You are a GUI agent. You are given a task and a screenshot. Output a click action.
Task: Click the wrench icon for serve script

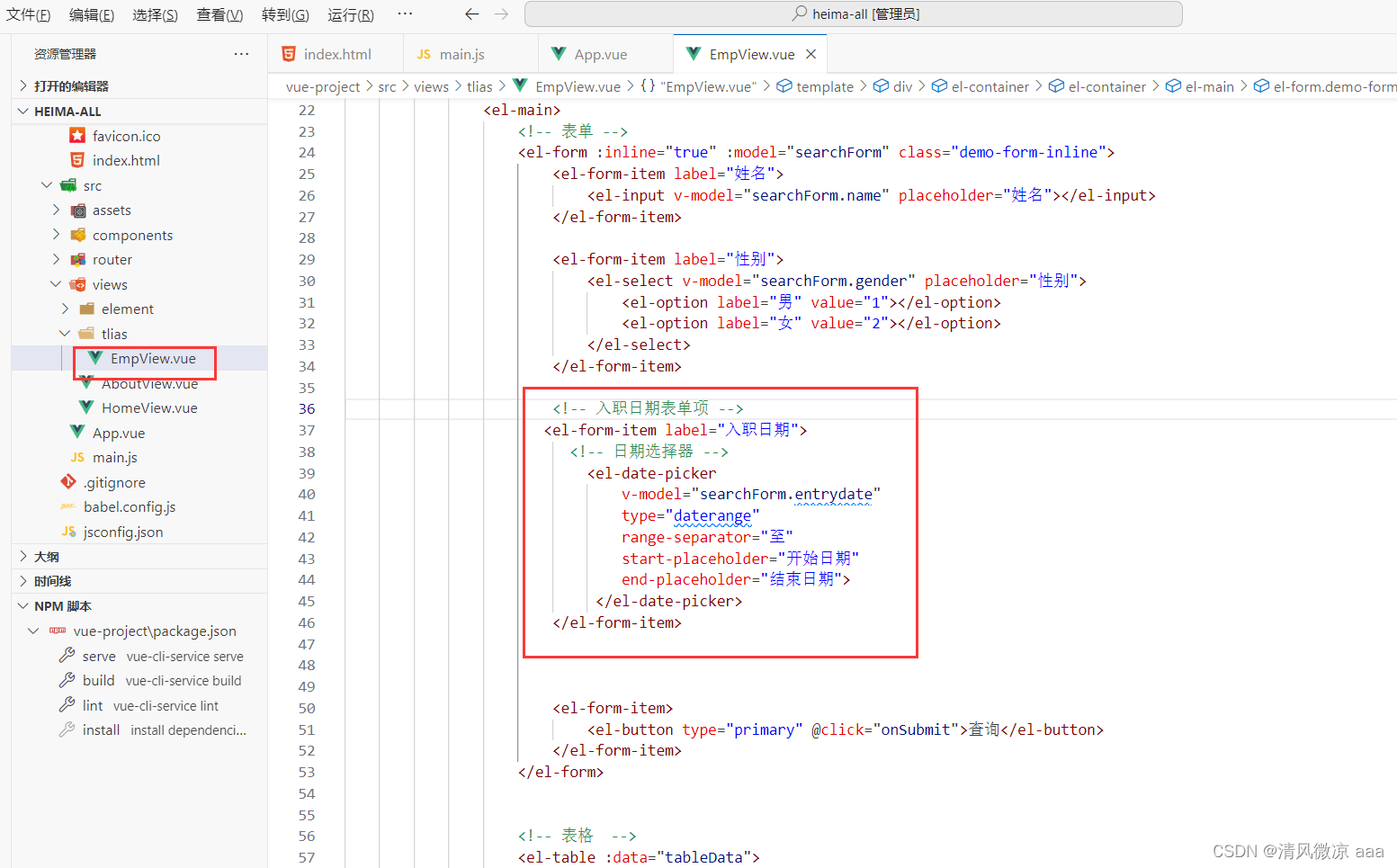click(67, 656)
